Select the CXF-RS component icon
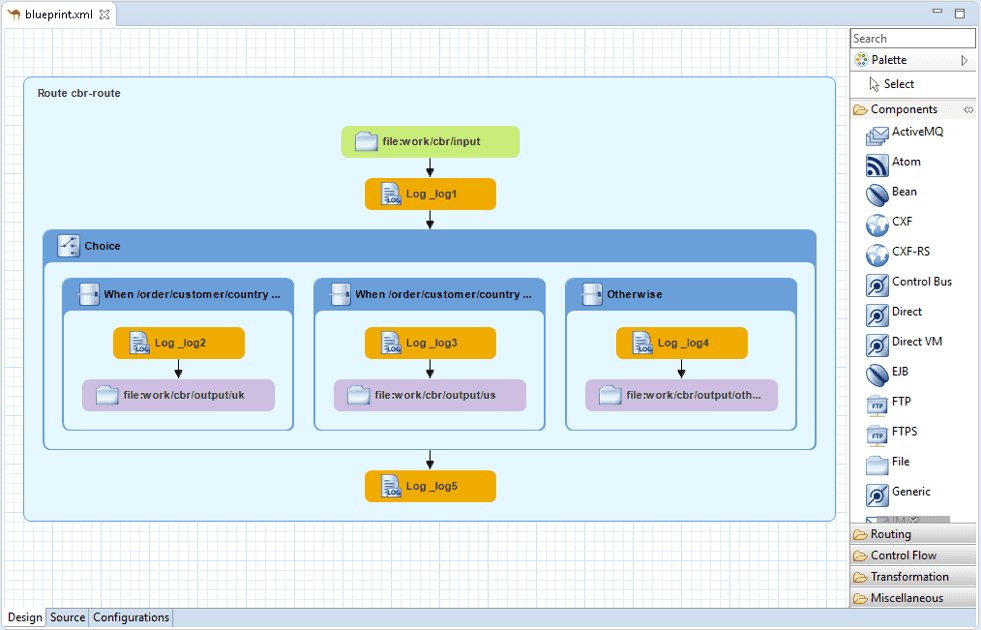Screen dimensions: 981x630 coord(877,254)
